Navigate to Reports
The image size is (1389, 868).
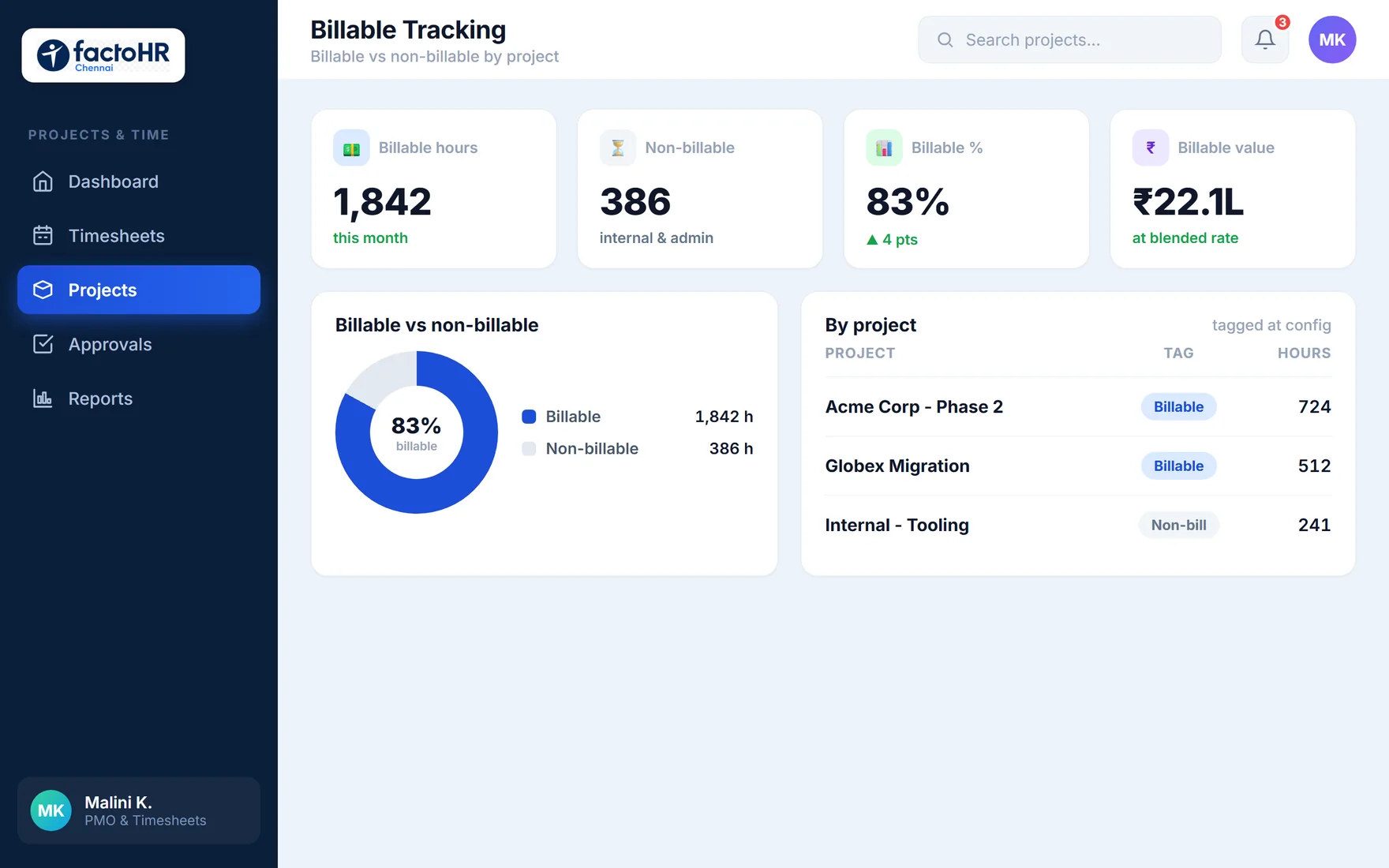[139, 398]
